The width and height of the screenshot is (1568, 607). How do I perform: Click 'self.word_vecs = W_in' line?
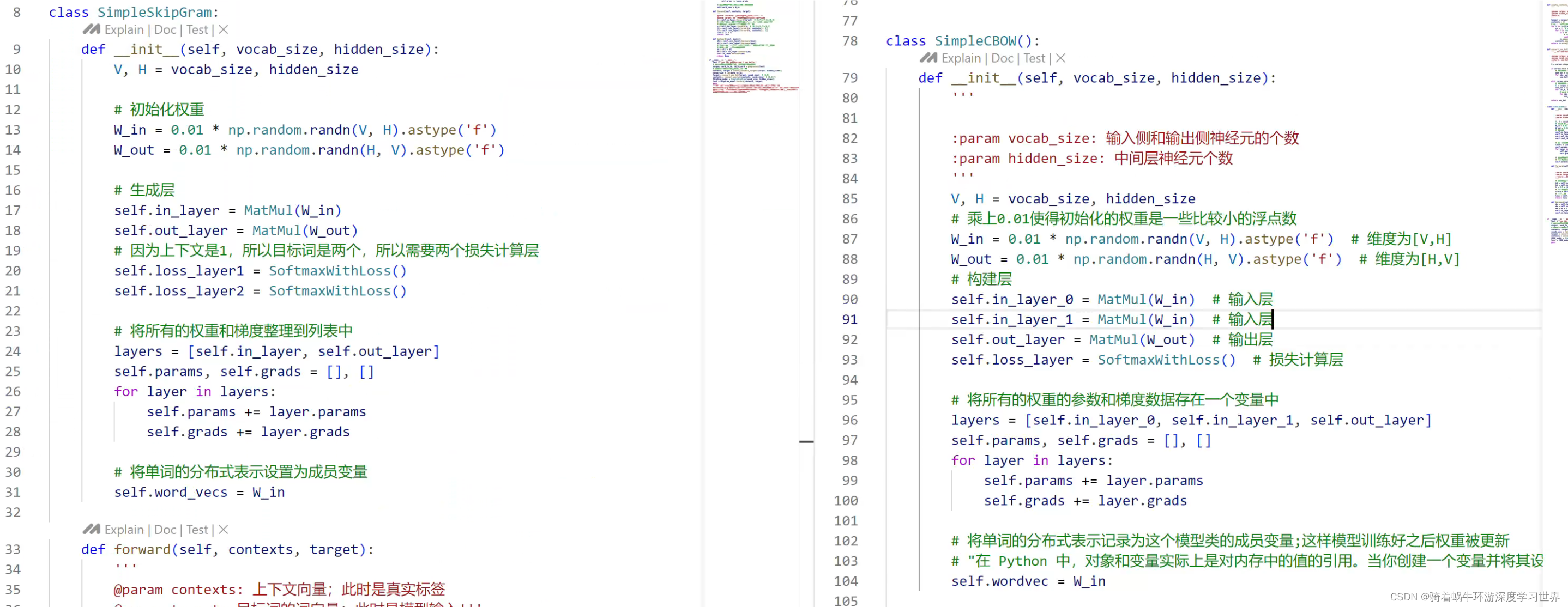tap(199, 493)
